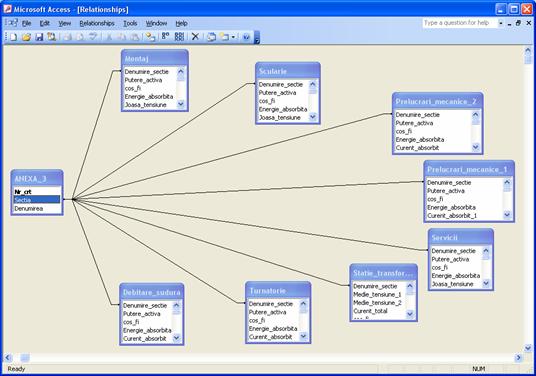Screen dimensions: 536x376
Task: Click the Database Window icon
Action: [211, 37]
